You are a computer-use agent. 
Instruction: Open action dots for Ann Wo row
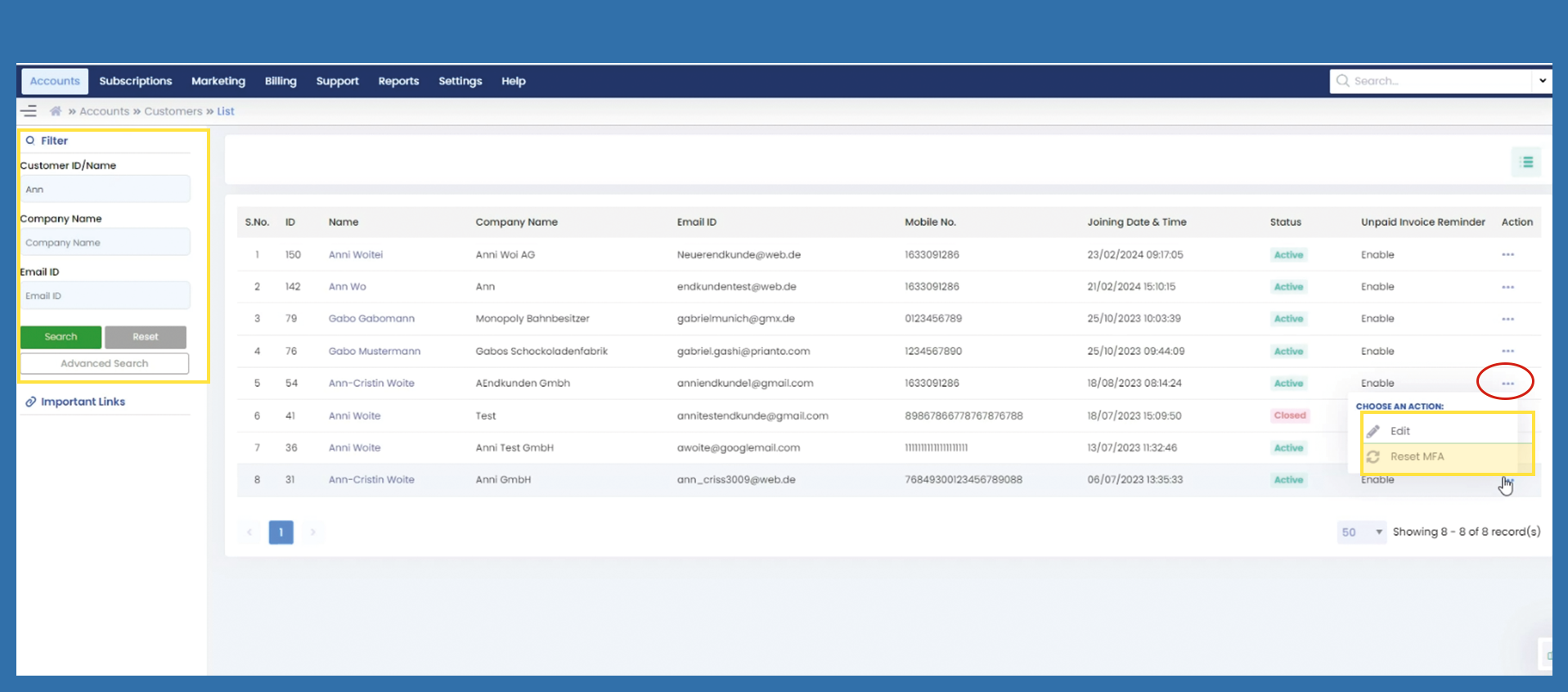click(x=1507, y=287)
